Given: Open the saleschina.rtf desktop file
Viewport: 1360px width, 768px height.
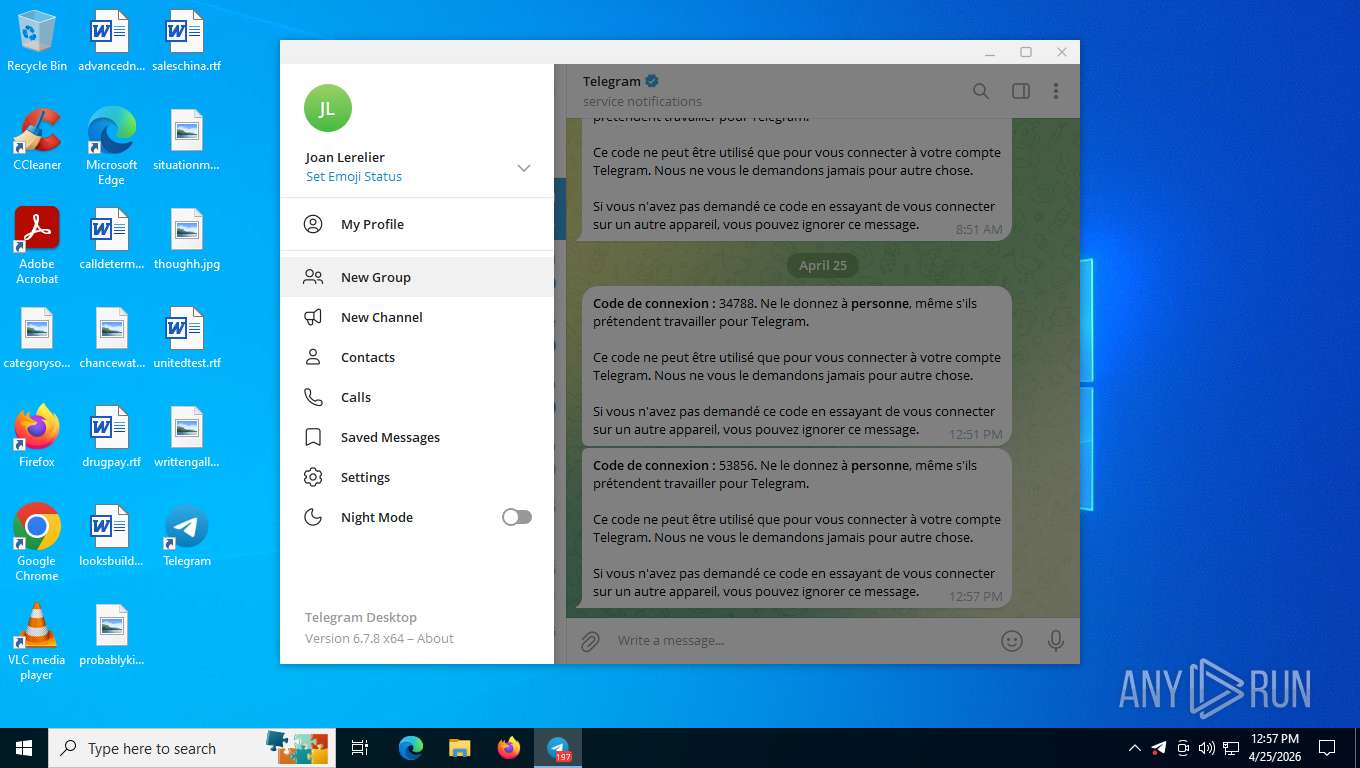Looking at the screenshot, I should click(x=187, y=42).
